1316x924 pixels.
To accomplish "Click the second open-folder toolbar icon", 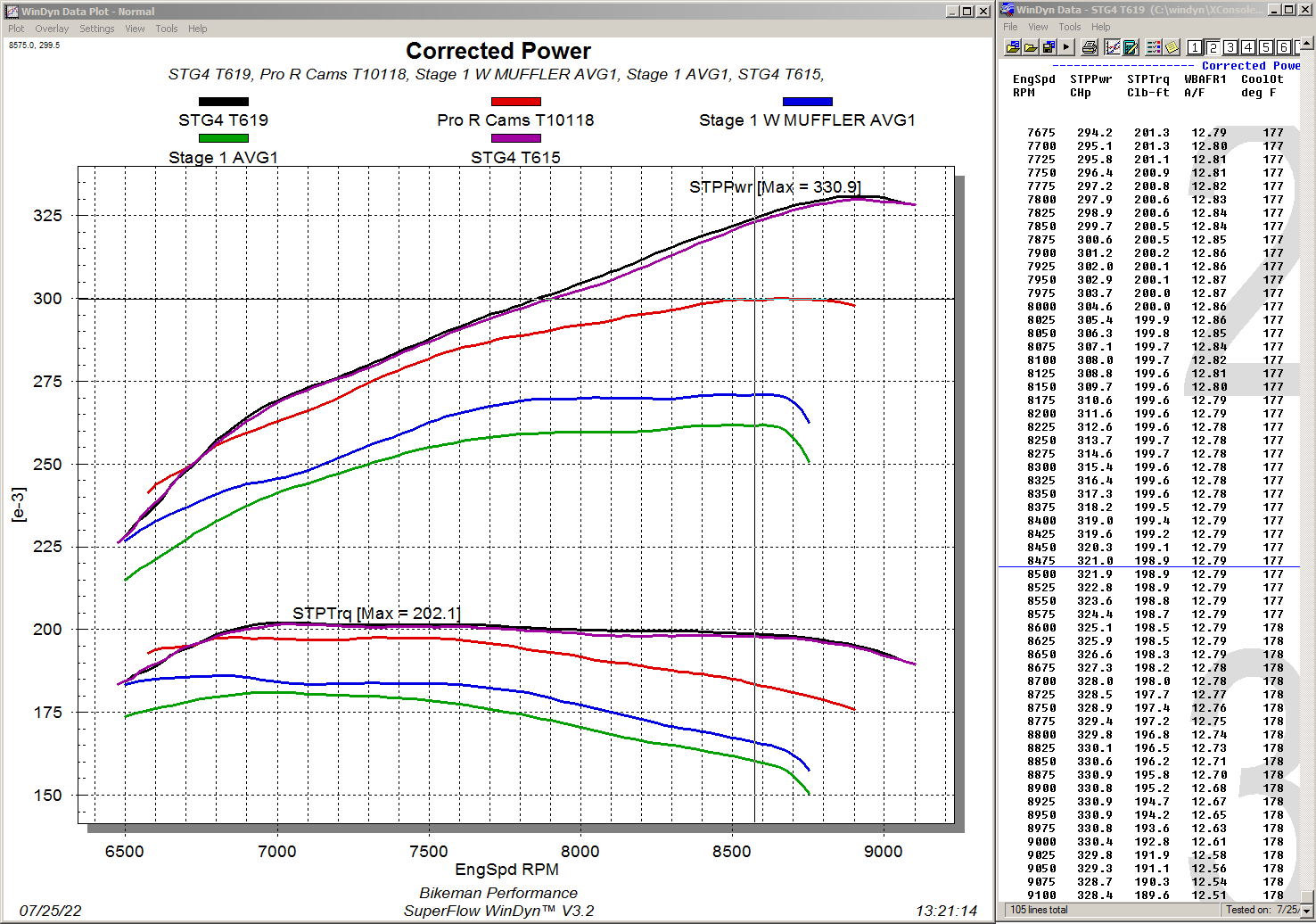I will (1031, 47).
